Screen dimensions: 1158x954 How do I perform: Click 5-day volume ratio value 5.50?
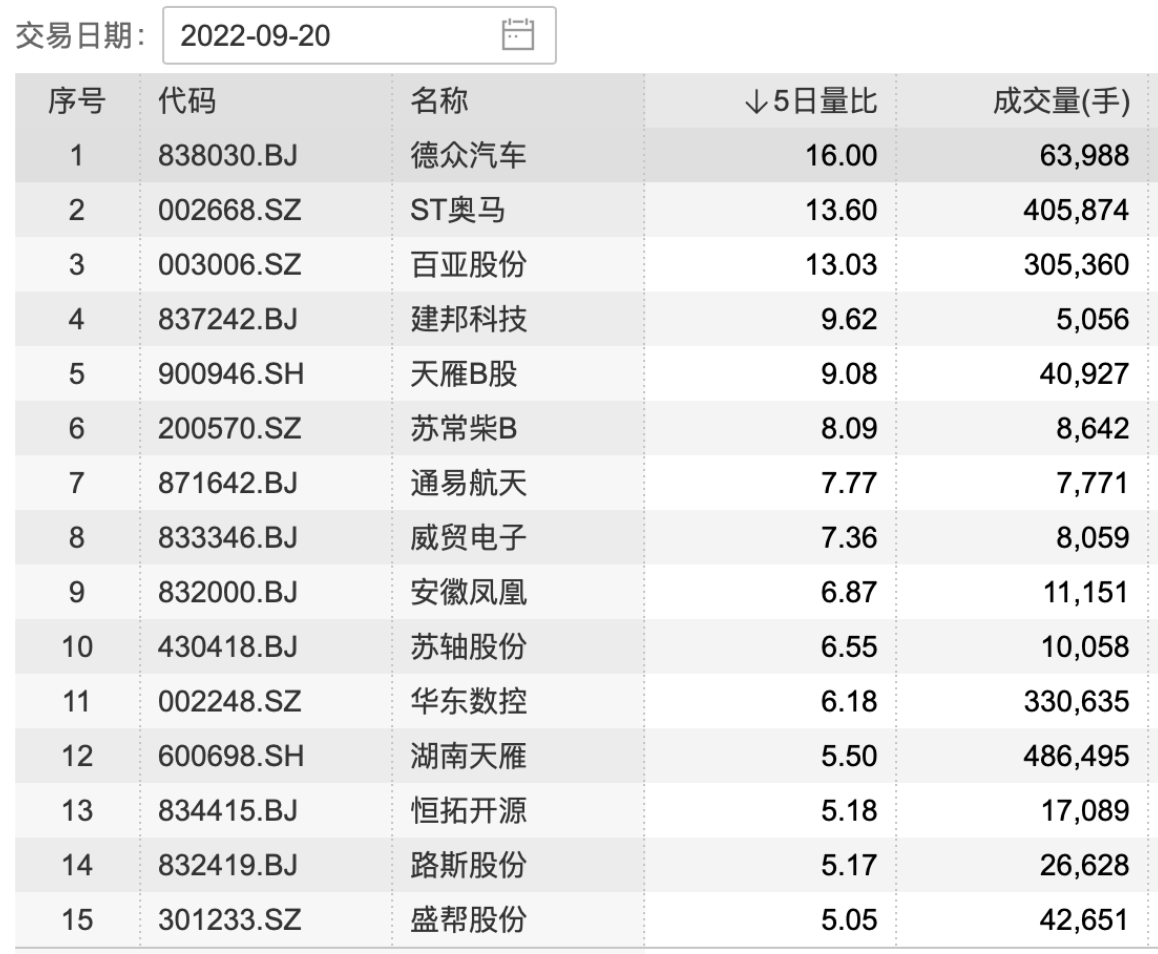tap(849, 756)
